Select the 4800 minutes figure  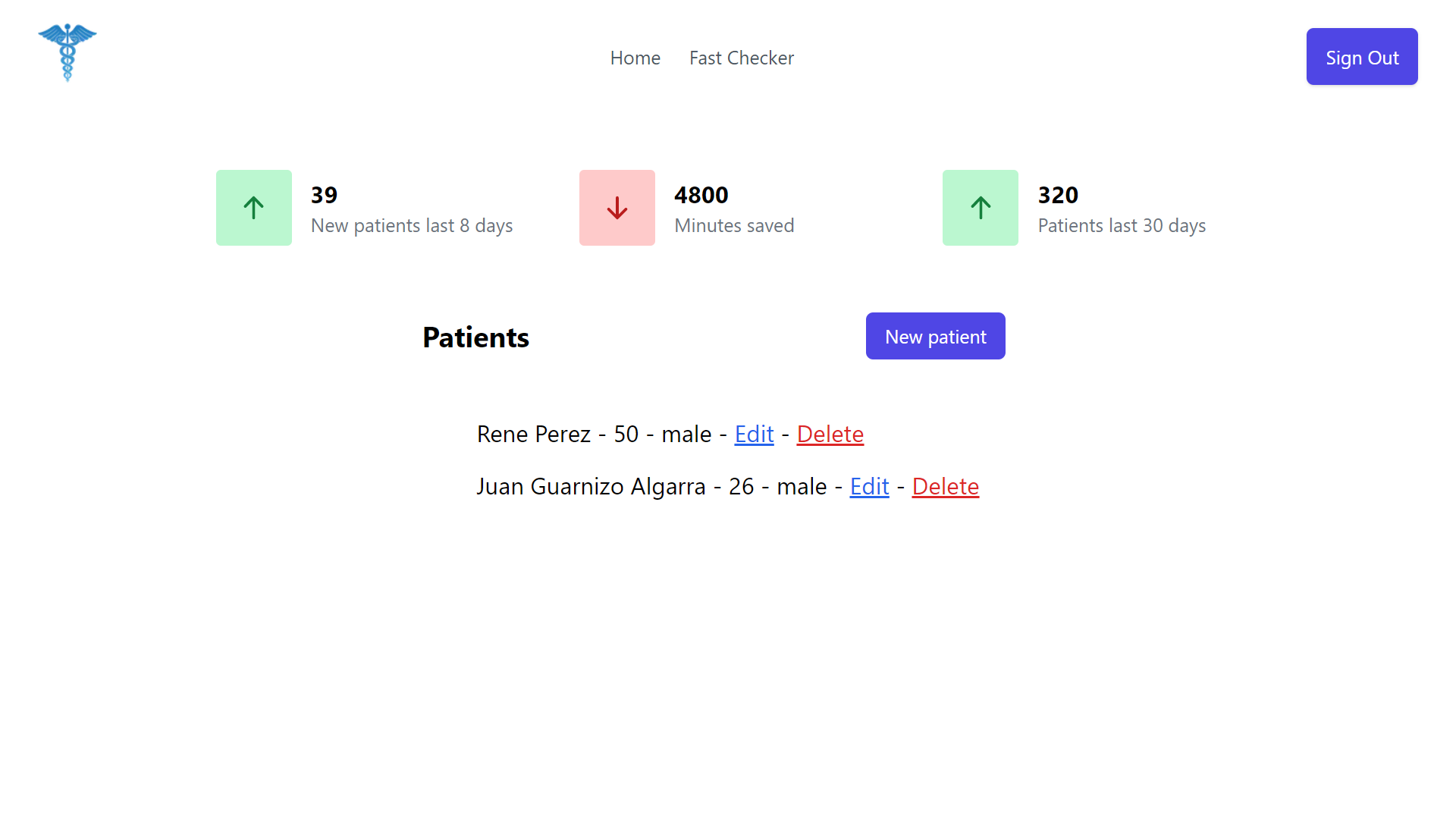(701, 195)
